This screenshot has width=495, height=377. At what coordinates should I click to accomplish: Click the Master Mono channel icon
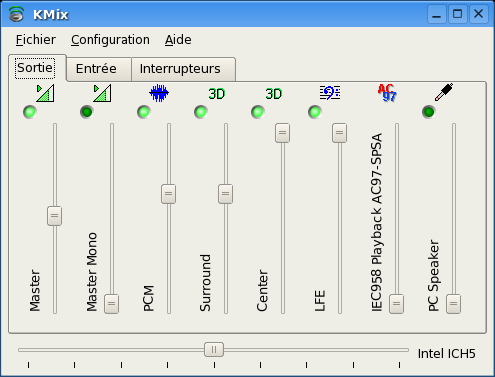102,93
